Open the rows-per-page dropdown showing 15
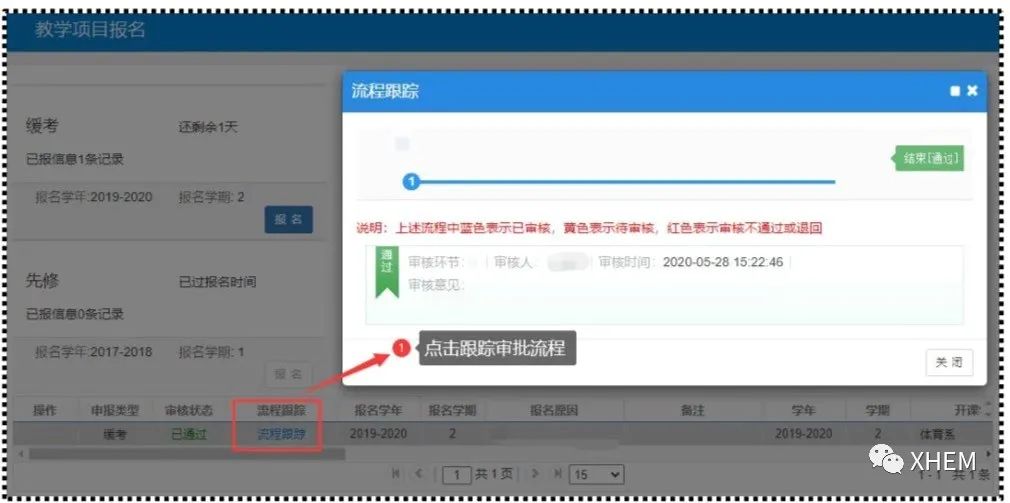 pyautogui.click(x=596, y=474)
